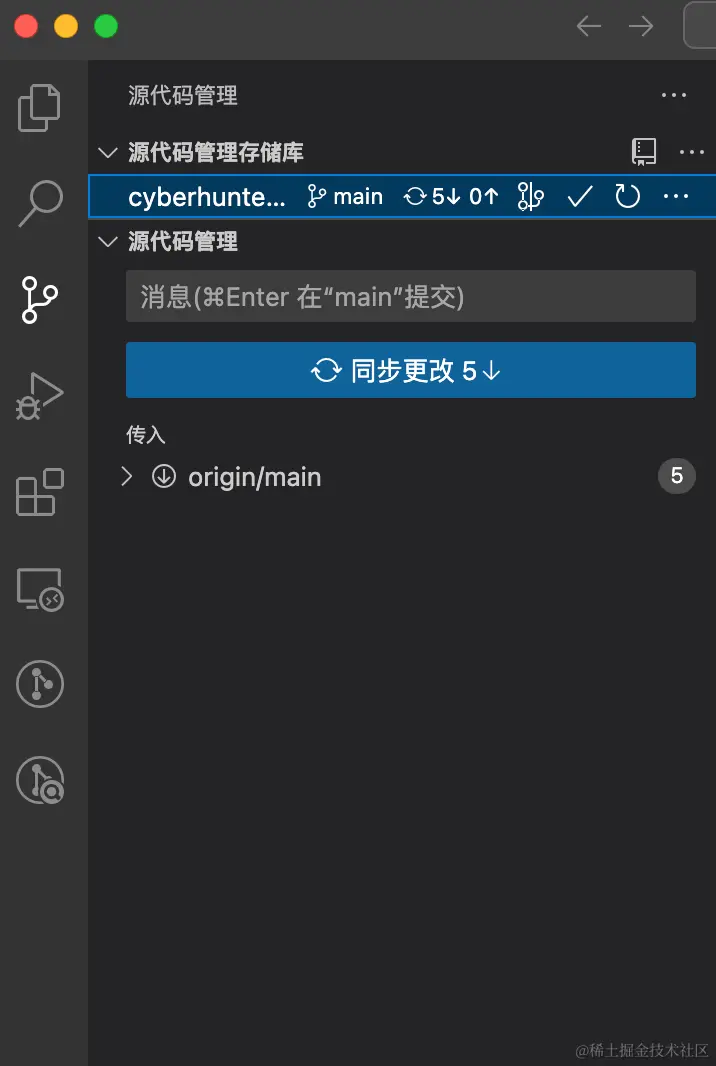
Task: Click inside the commit message input field
Action: coord(410,296)
